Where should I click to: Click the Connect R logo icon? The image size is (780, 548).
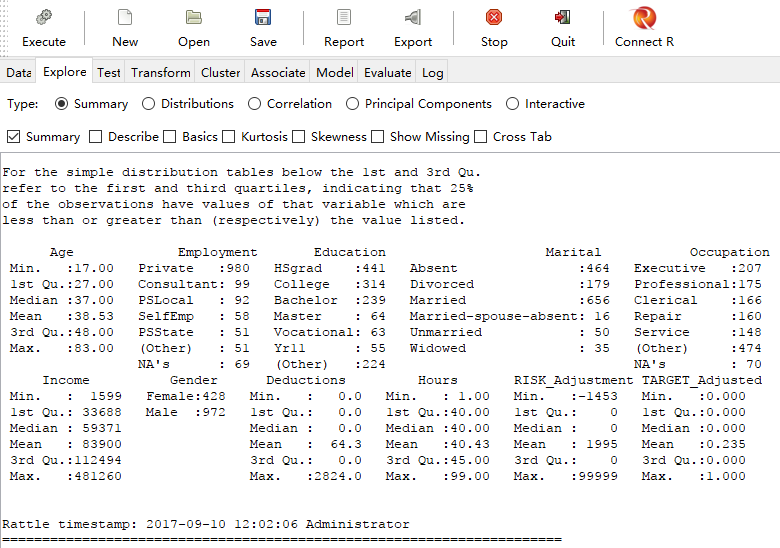[644, 18]
